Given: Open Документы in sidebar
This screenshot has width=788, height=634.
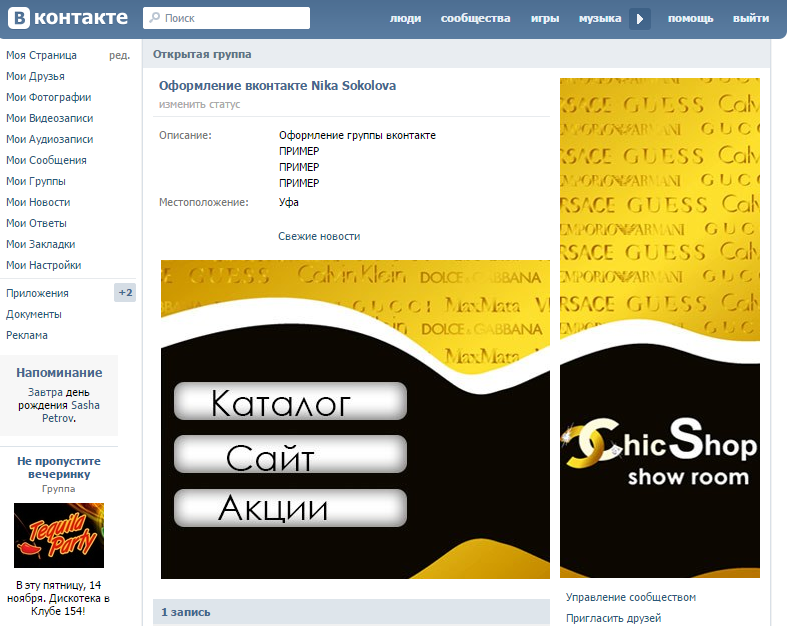Looking at the screenshot, I should click(34, 314).
